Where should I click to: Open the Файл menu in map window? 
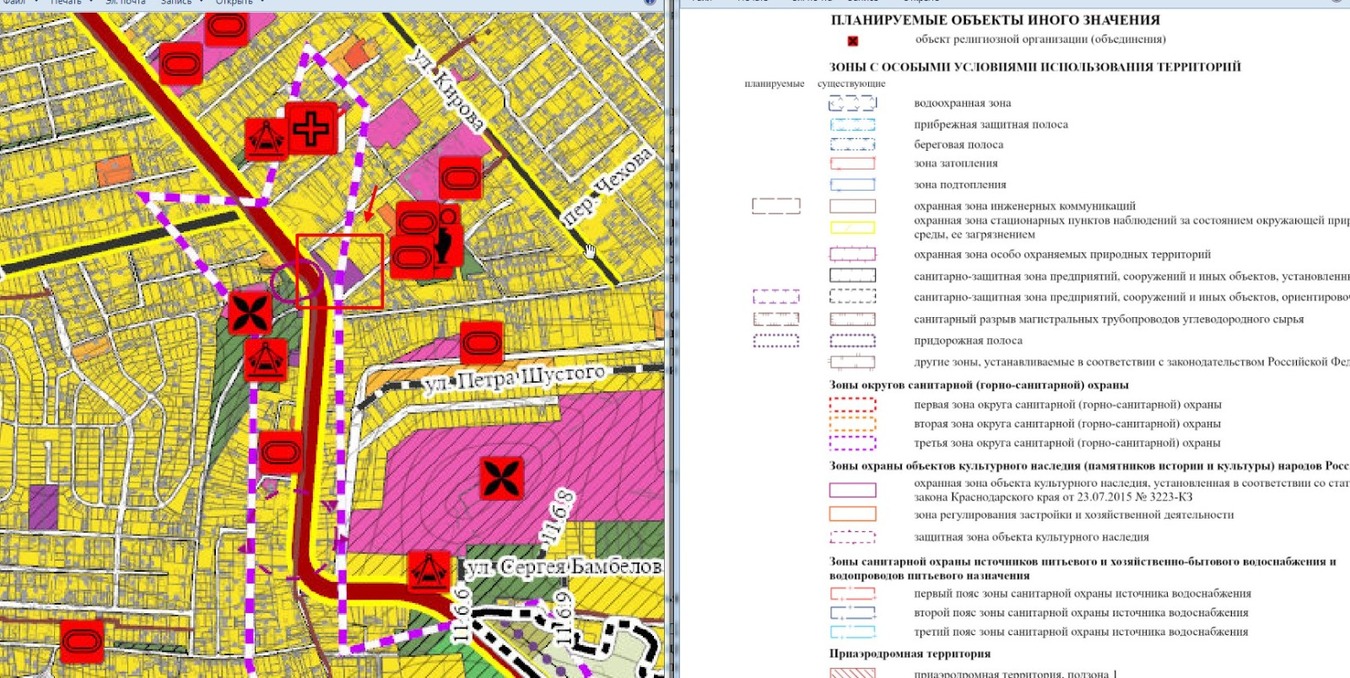(14, 2)
